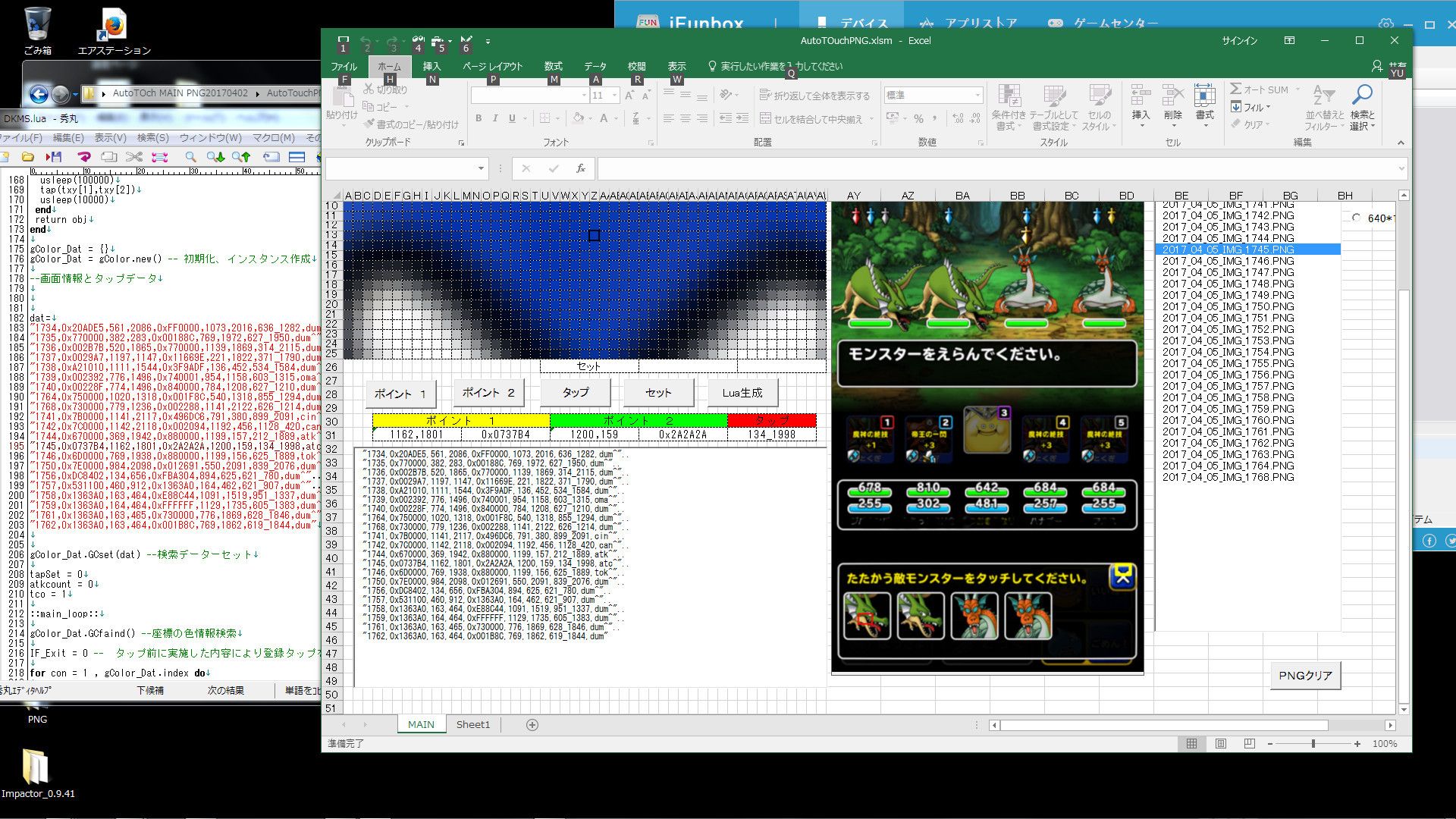
Task: Open the font name dropdown
Action: [x=584, y=96]
